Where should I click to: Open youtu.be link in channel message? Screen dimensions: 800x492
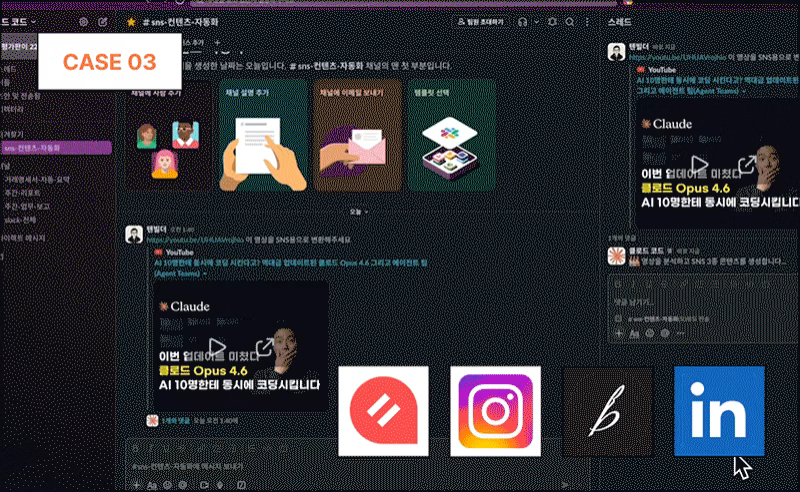(195, 239)
